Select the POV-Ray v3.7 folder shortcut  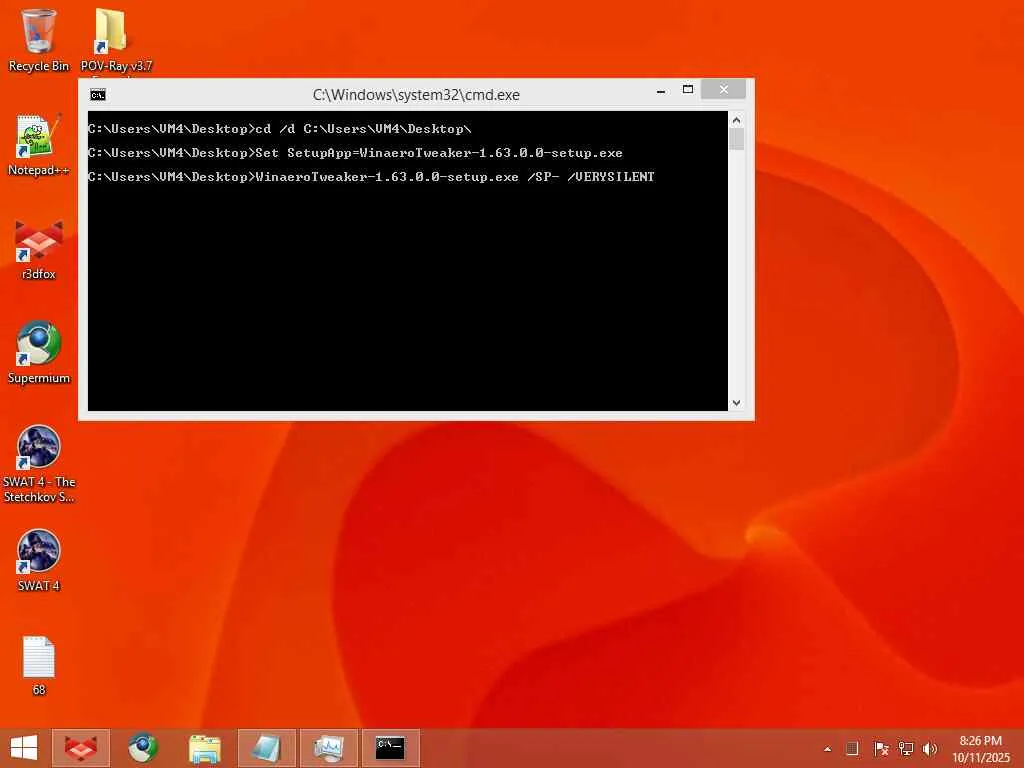tap(116, 40)
